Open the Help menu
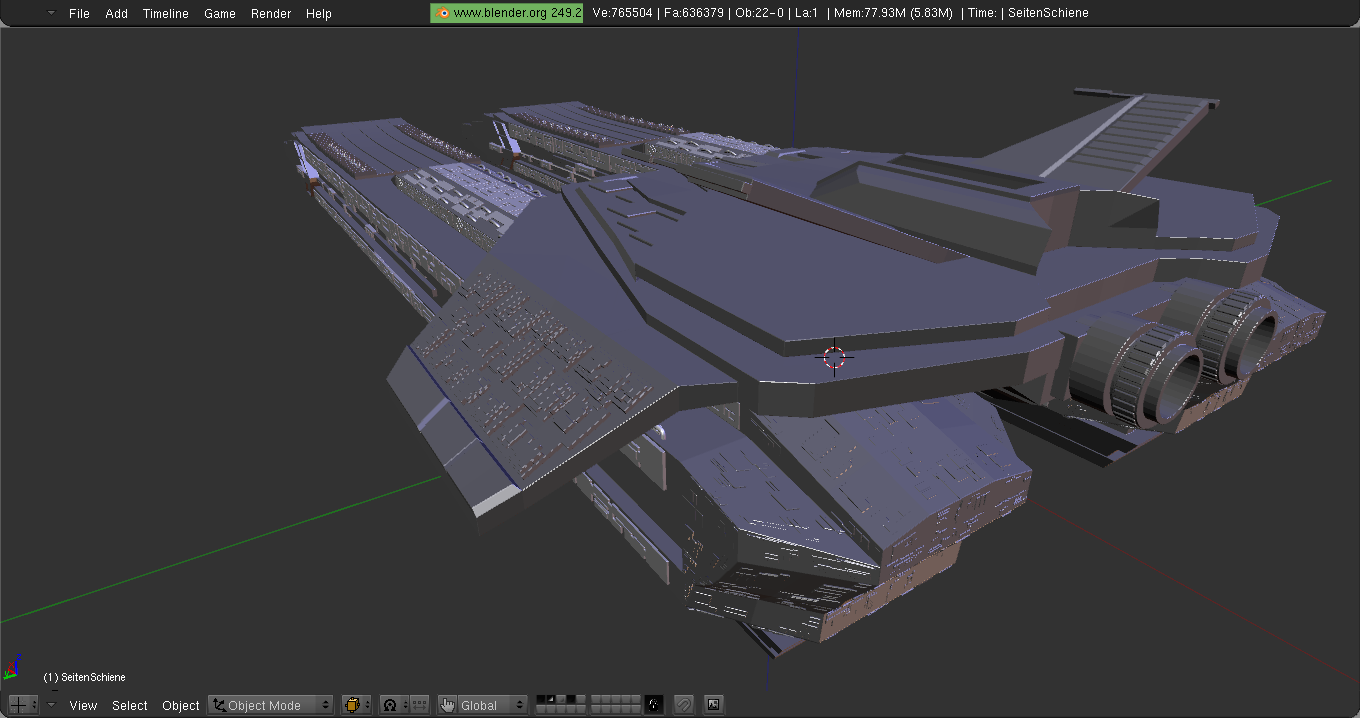 point(319,13)
